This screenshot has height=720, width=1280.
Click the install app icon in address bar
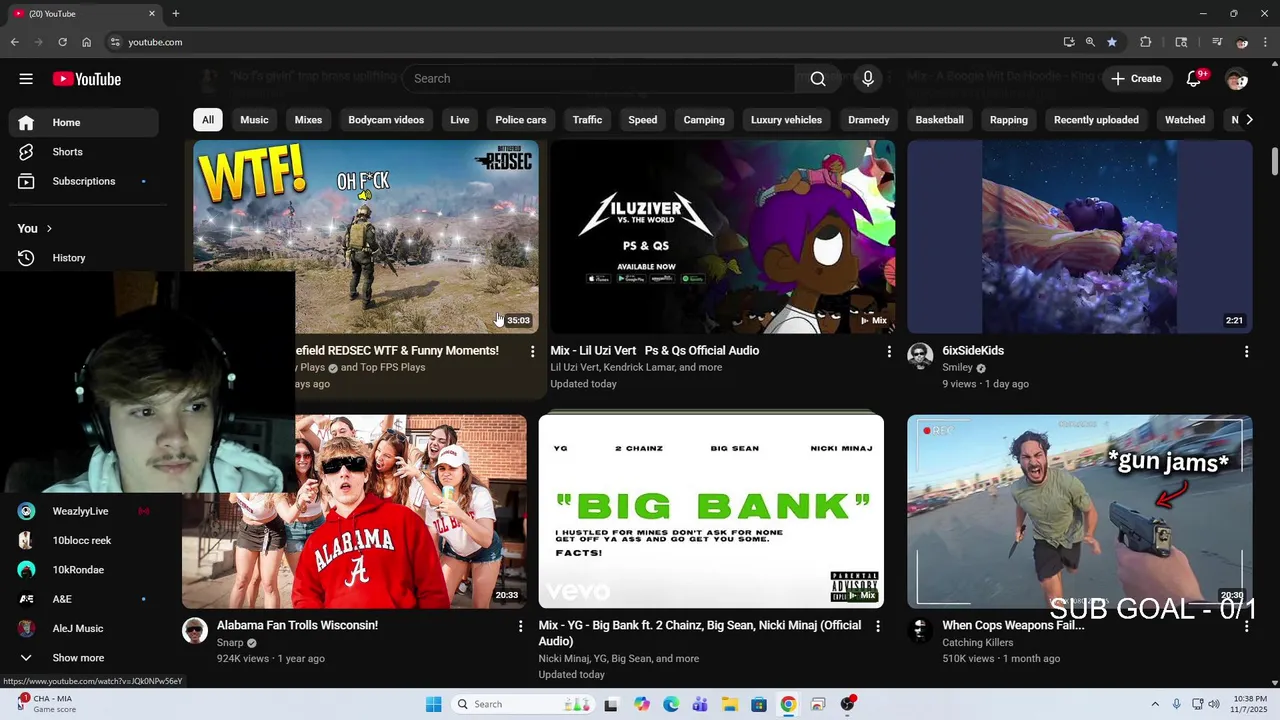tap(1069, 42)
